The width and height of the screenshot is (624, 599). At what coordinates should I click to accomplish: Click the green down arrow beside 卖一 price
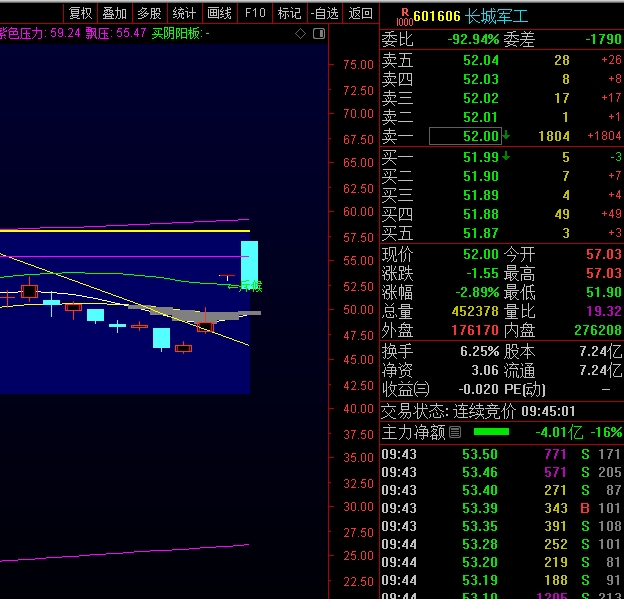(x=506, y=136)
